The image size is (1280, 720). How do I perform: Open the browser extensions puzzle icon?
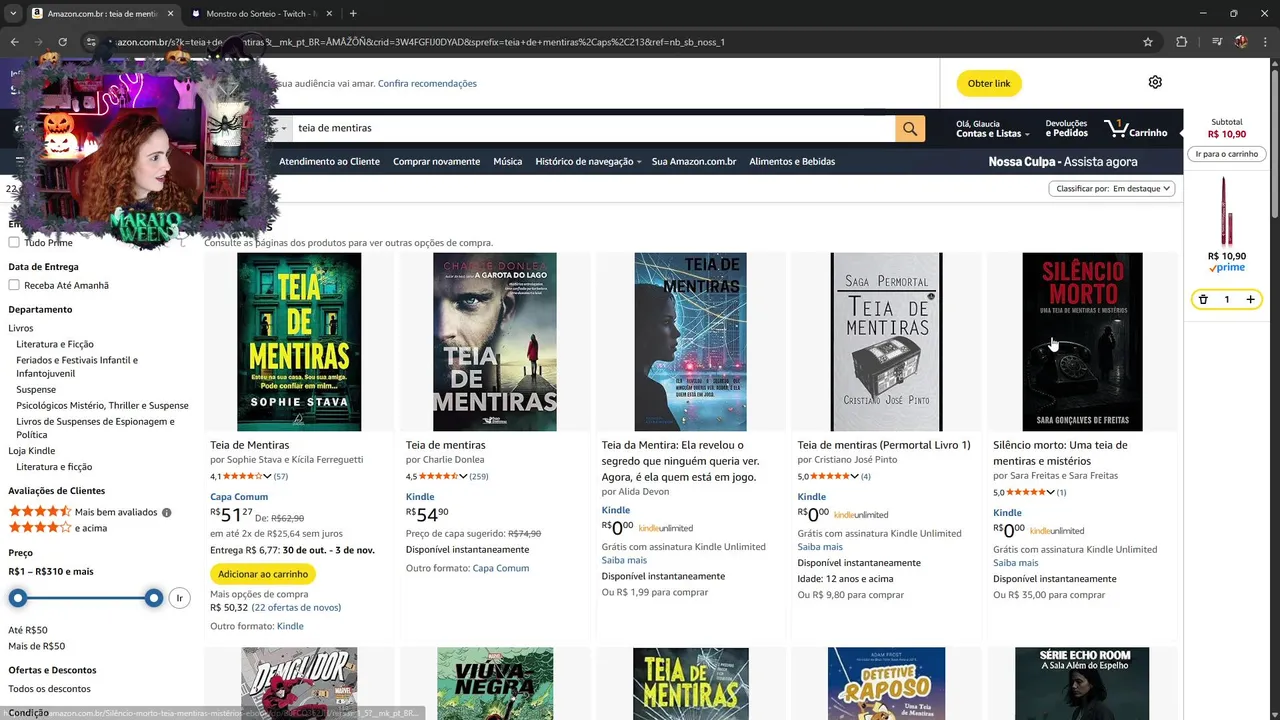[x=1181, y=42]
